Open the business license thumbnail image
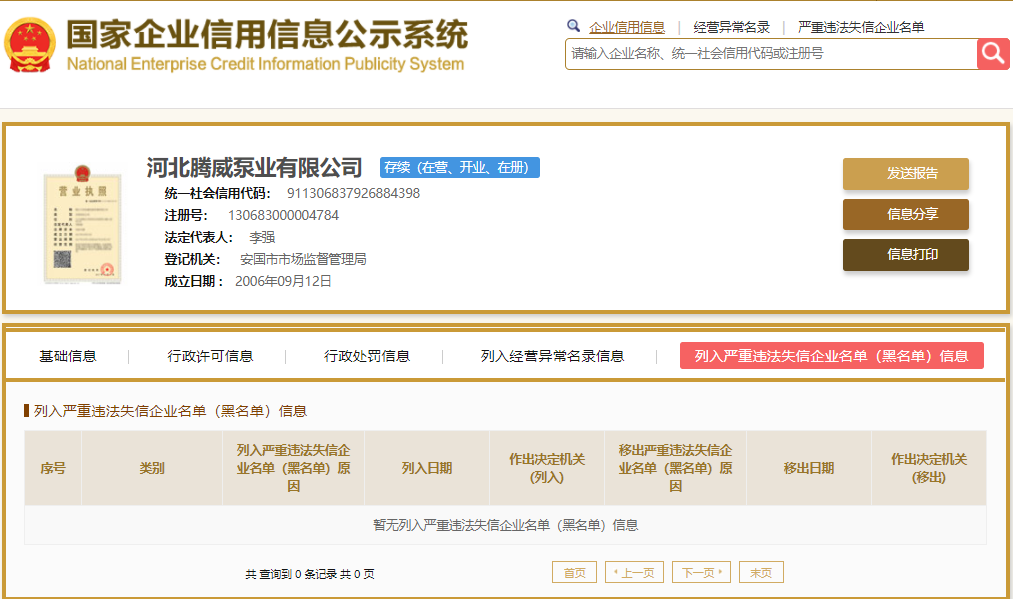1013x599 pixels. tap(82, 224)
